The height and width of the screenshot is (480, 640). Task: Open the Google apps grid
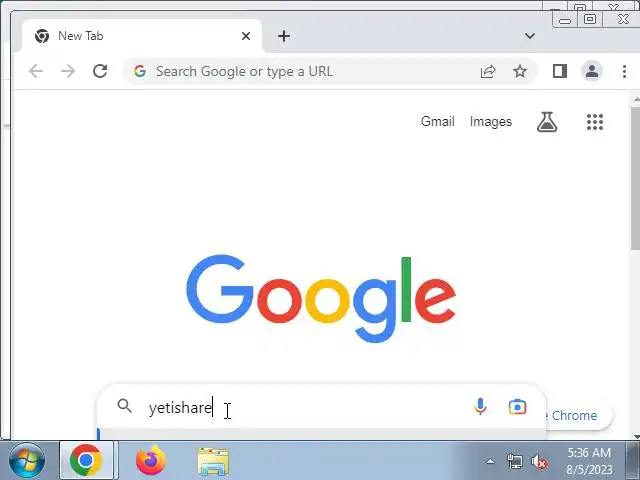(595, 122)
